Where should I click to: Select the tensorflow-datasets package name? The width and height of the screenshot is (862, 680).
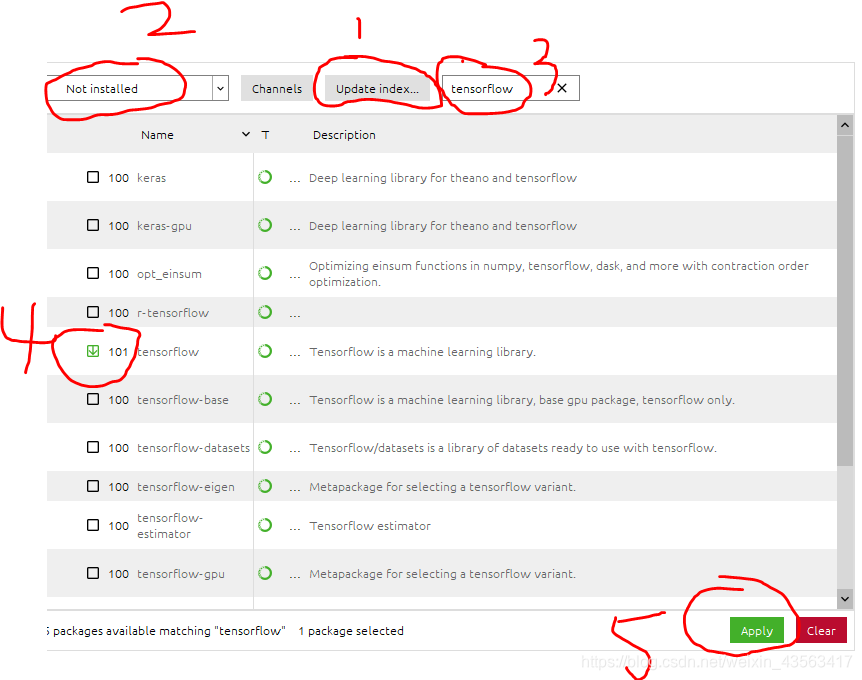point(194,447)
